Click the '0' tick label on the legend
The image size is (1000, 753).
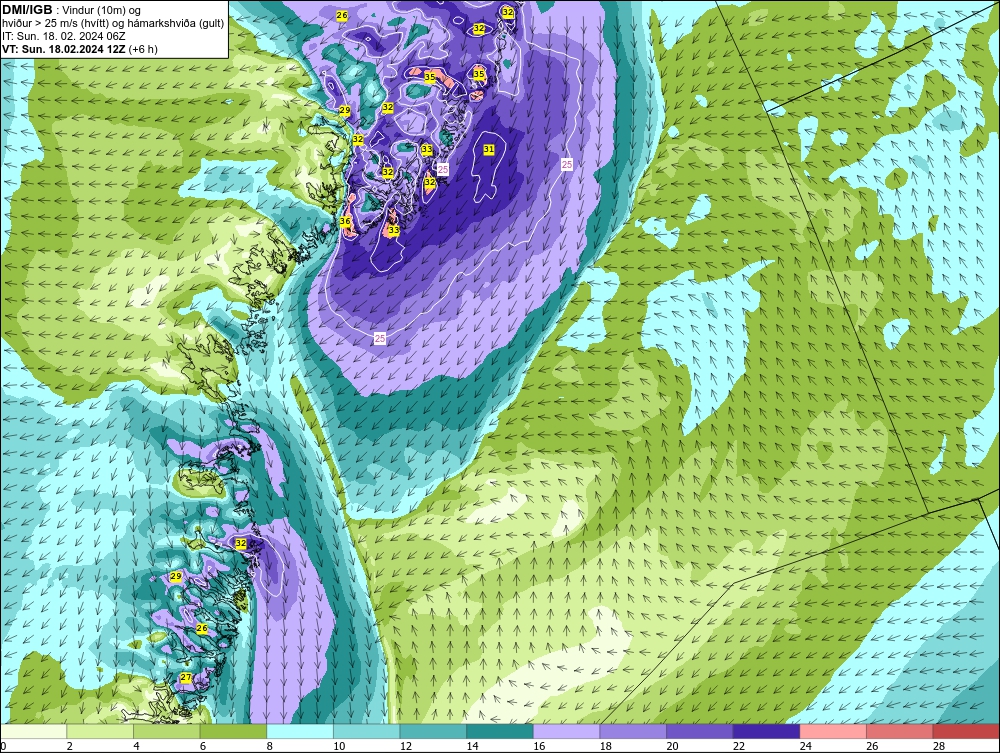coord(4,746)
